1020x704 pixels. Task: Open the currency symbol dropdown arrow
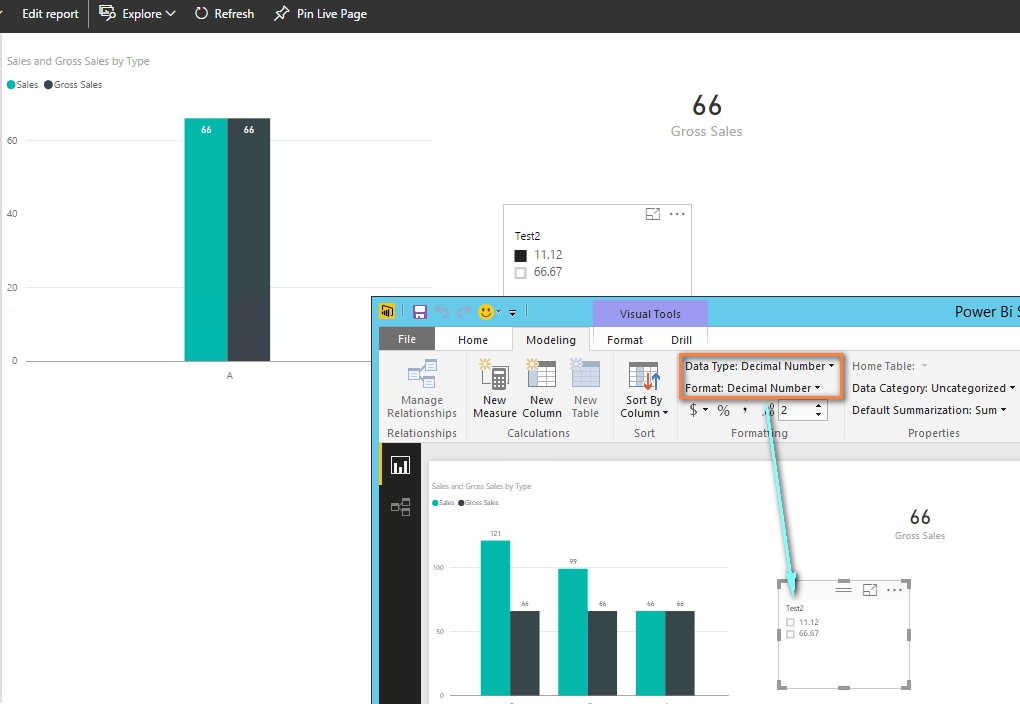pos(705,410)
